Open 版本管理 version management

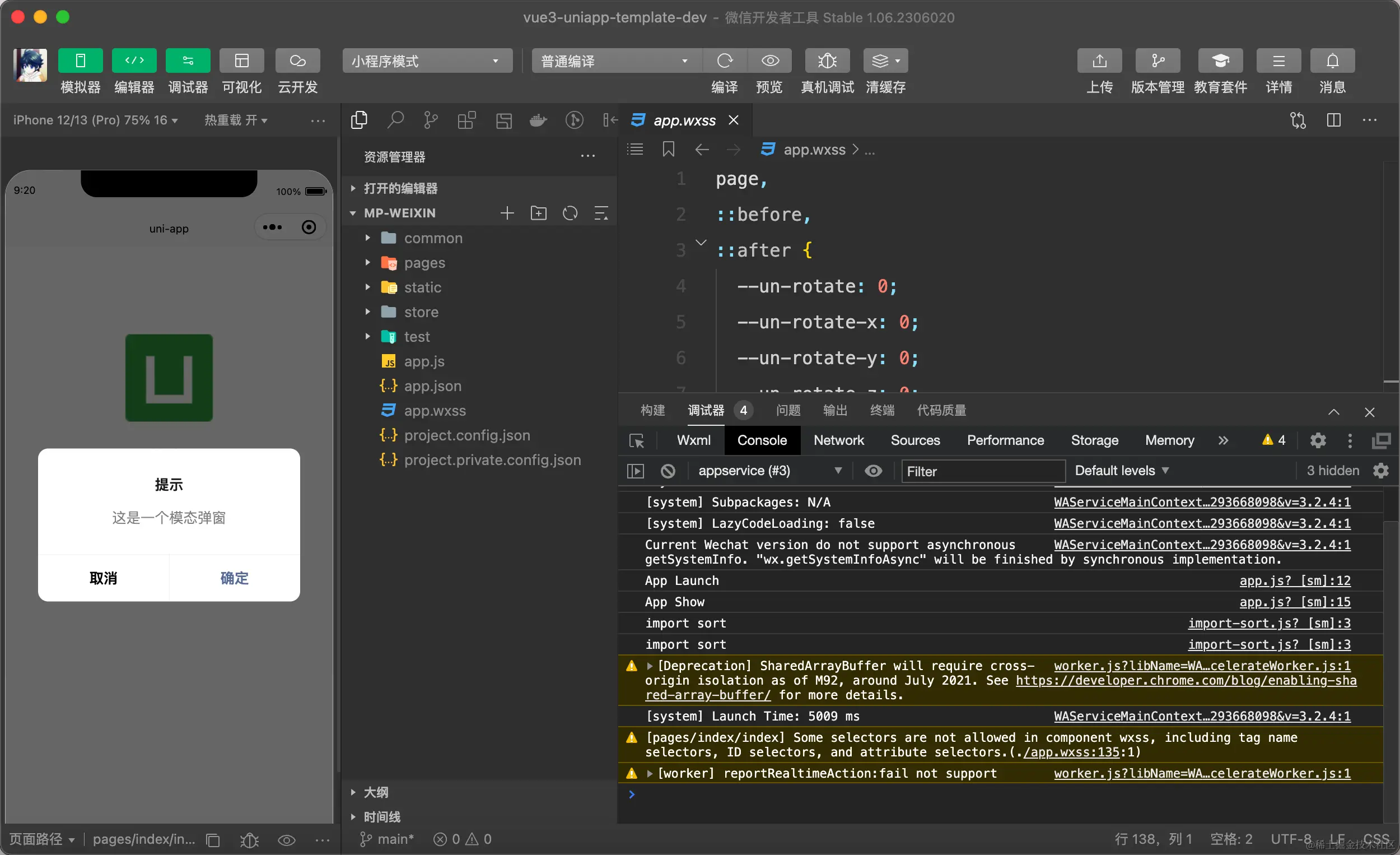(1158, 61)
